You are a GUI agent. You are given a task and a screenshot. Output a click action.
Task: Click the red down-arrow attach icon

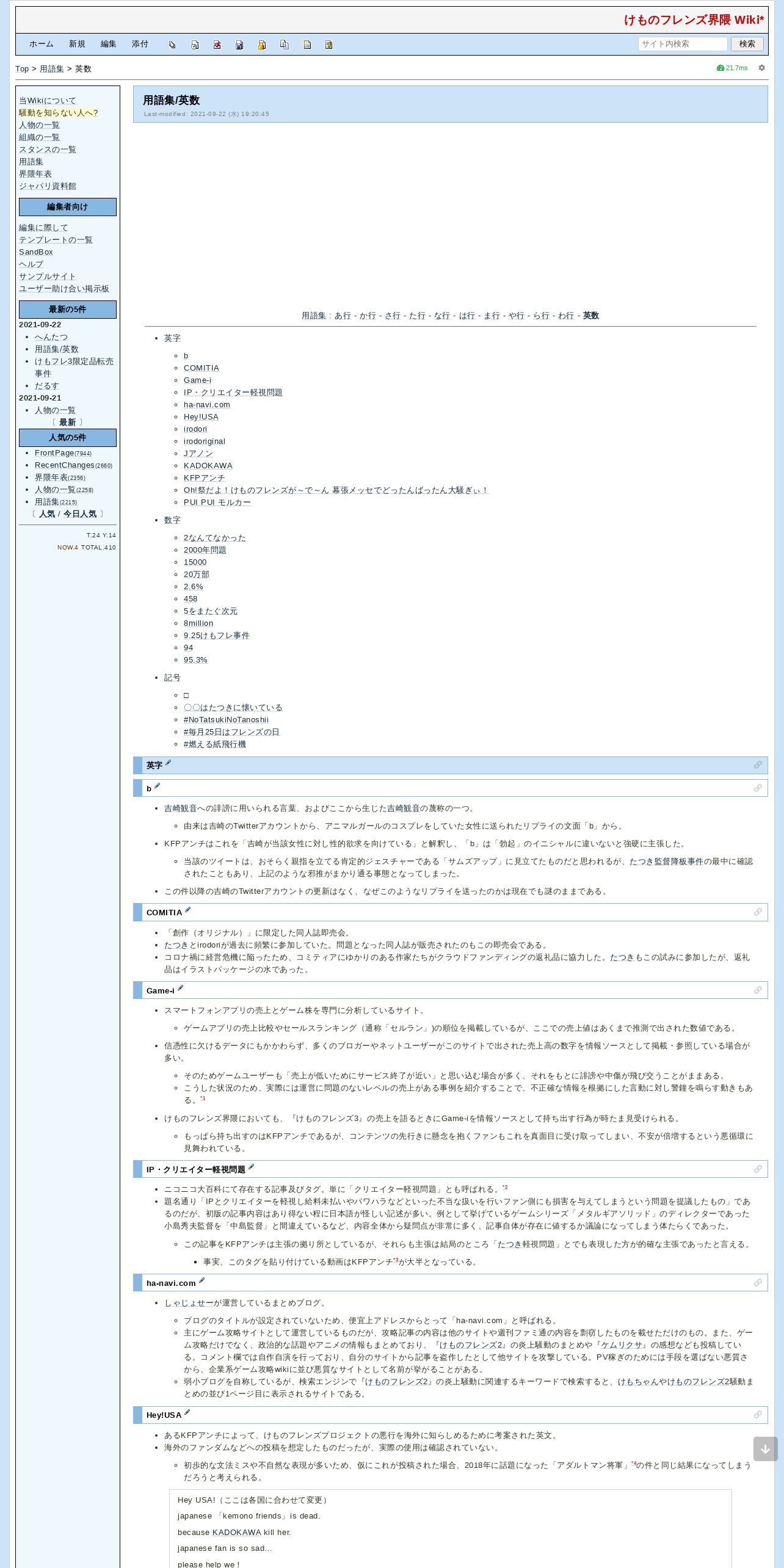(217, 45)
